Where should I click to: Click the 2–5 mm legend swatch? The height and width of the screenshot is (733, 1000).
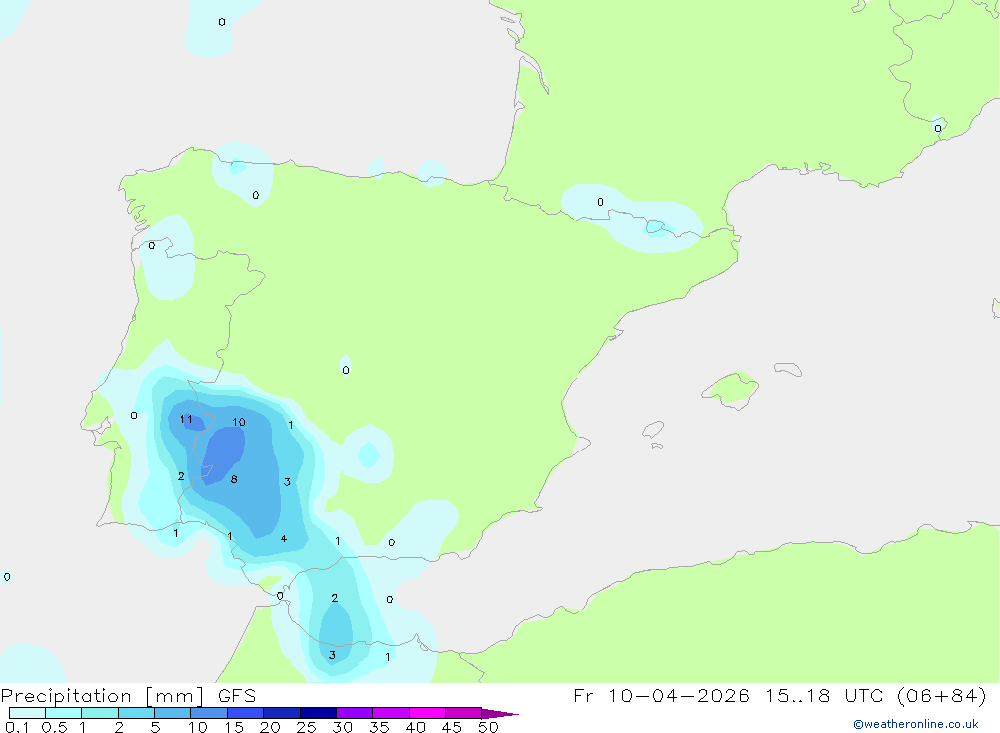tap(136, 713)
